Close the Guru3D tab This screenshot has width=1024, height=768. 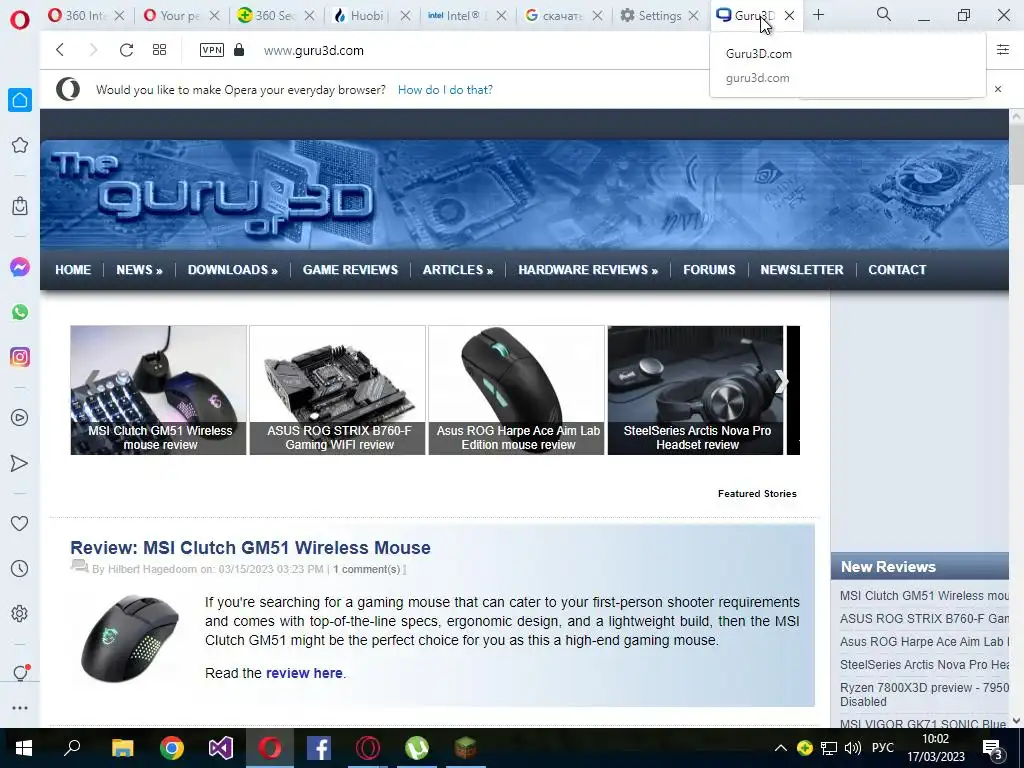(790, 15)
